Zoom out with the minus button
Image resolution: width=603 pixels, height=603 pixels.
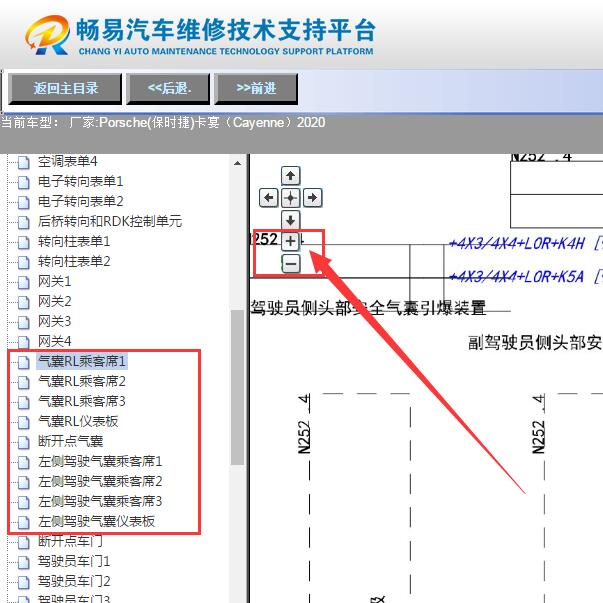290,264
